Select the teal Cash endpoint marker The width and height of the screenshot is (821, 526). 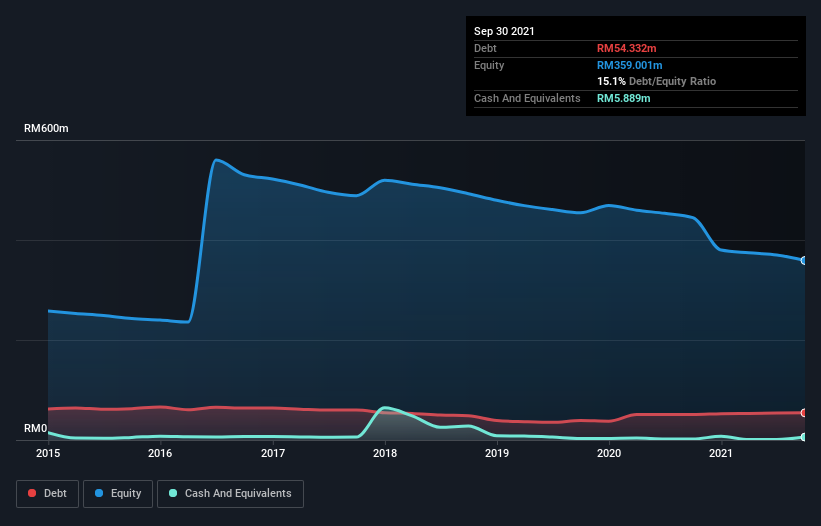pos(804,437)
